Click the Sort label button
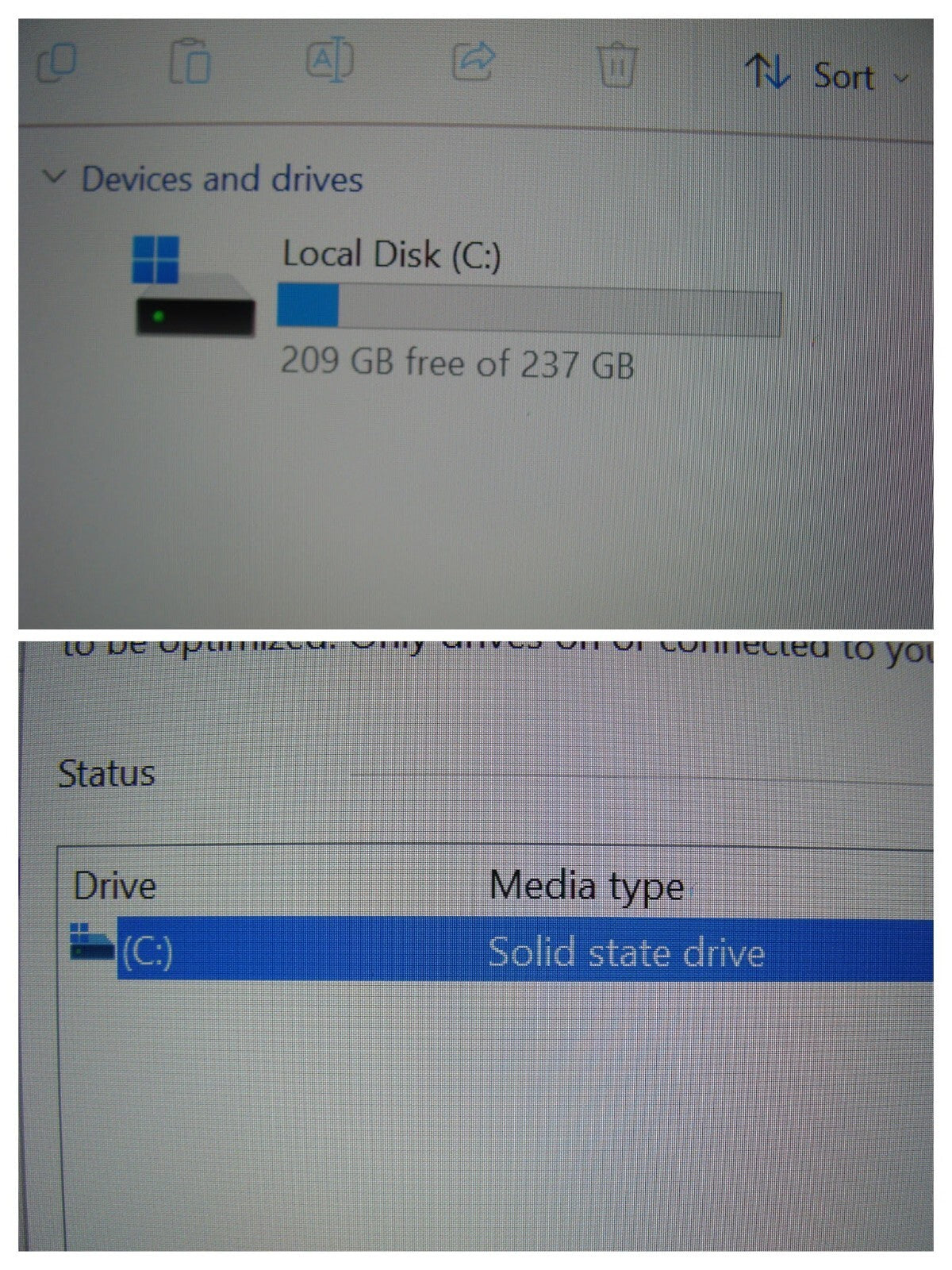 [843, 76]
